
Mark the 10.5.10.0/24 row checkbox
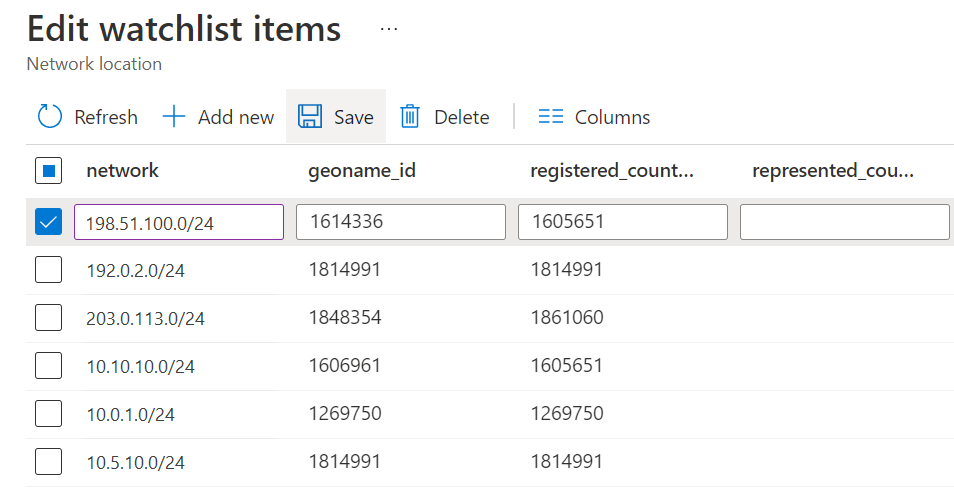point(48,462)
